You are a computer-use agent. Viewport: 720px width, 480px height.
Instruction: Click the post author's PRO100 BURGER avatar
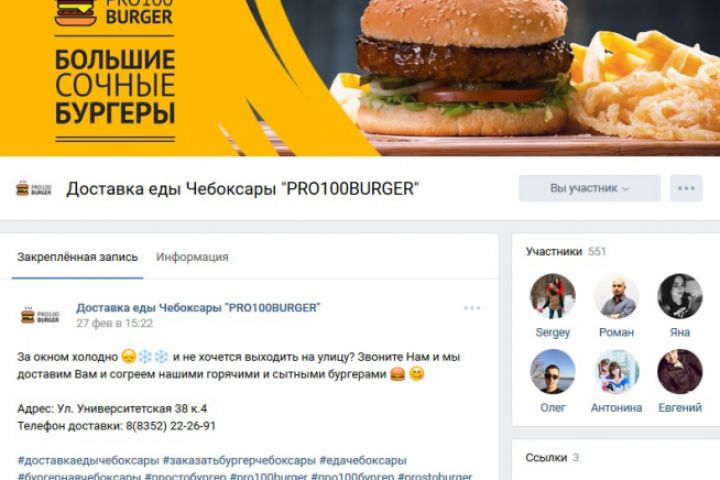40,316
